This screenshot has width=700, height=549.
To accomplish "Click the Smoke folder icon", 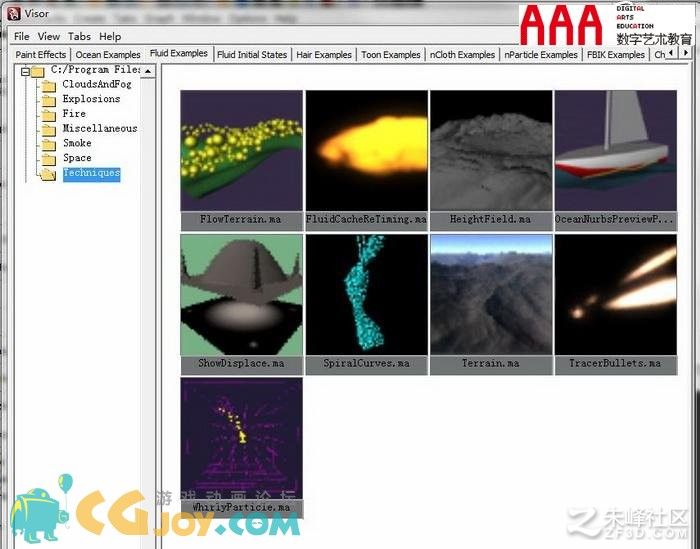I will click(x=49, y=144).
